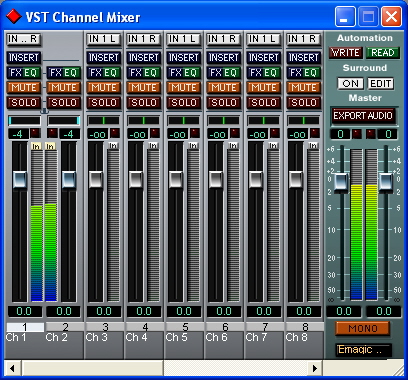Select channel strip number 8

(305, 327)
